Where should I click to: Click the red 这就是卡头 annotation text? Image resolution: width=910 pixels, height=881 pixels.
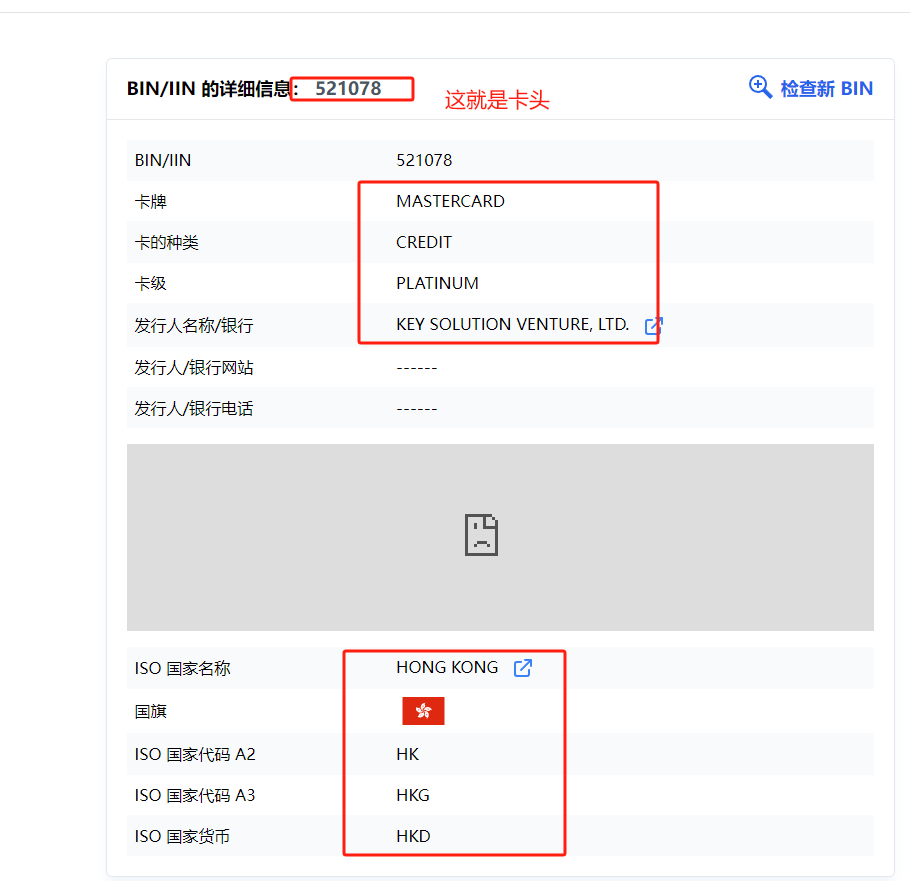(x=496, y=100)
